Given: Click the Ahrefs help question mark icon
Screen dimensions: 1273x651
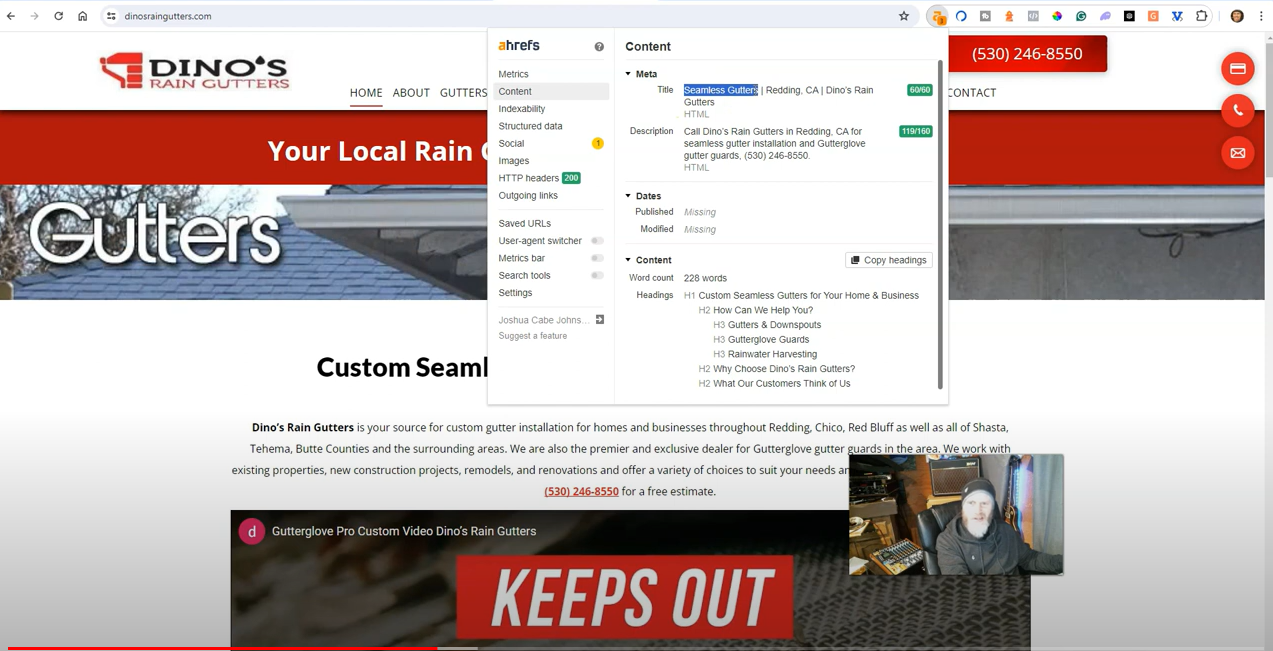Looking at the screenshot, I should [x=599, y=47].
